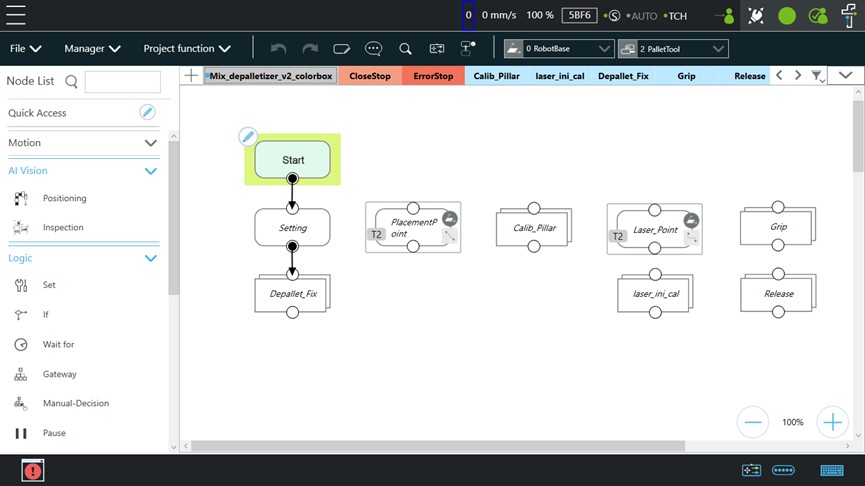Expand the Motion node category

151,143
